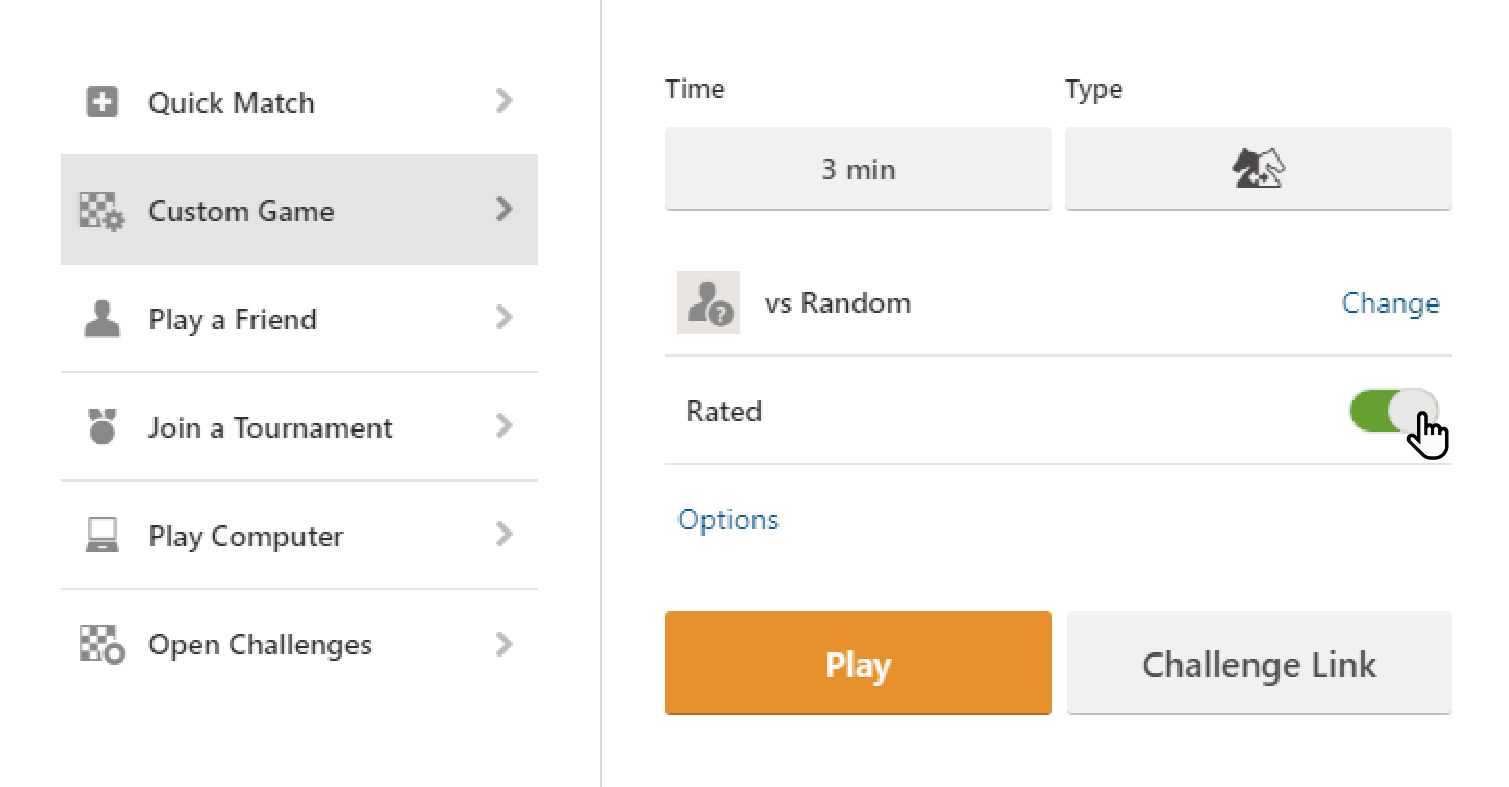
Task: Select the Custom Game menu entry
Action: point(241,211)
